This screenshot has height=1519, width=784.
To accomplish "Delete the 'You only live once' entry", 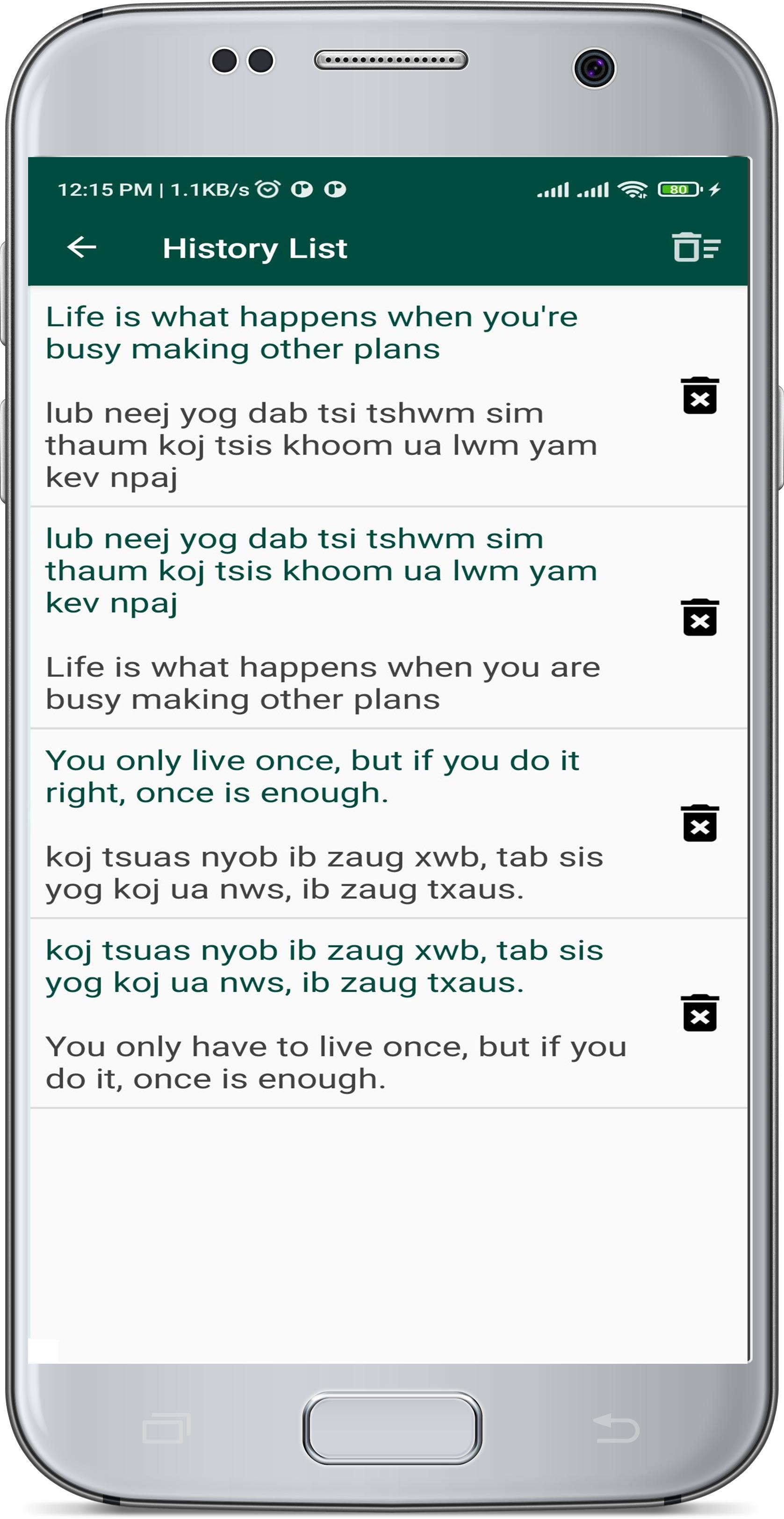I will 700,823.
